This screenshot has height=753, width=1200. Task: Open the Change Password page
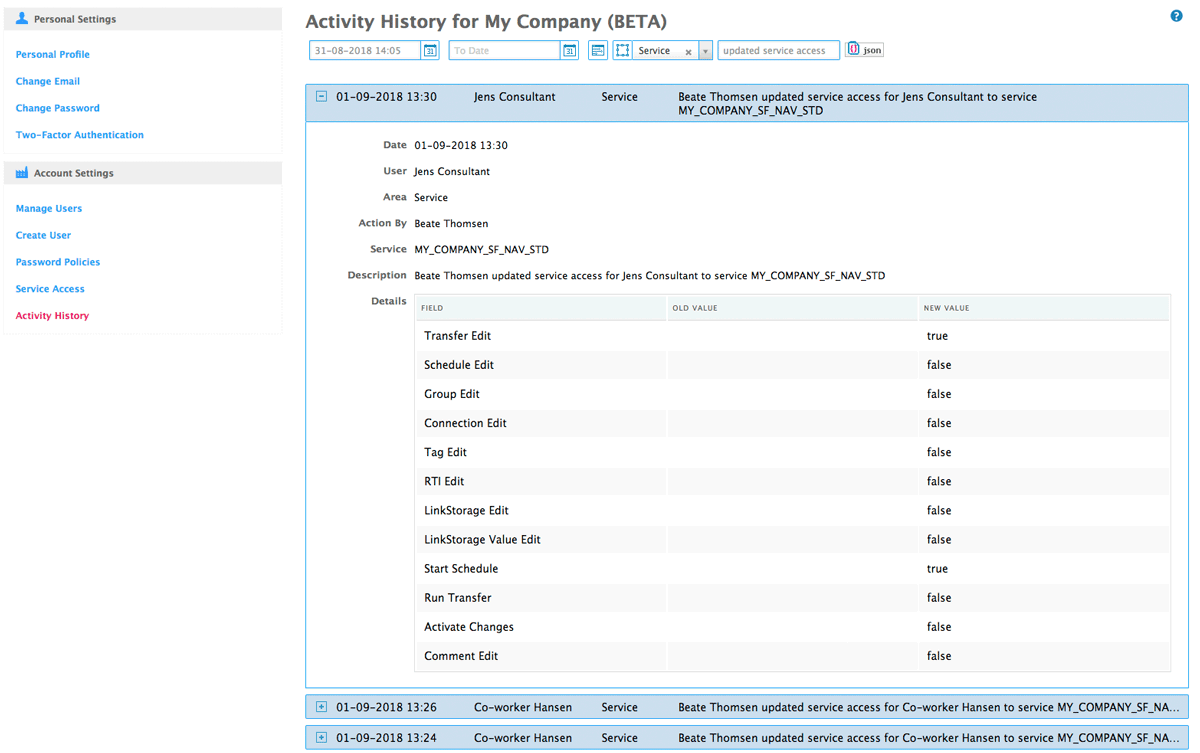[x=58, y=108]
